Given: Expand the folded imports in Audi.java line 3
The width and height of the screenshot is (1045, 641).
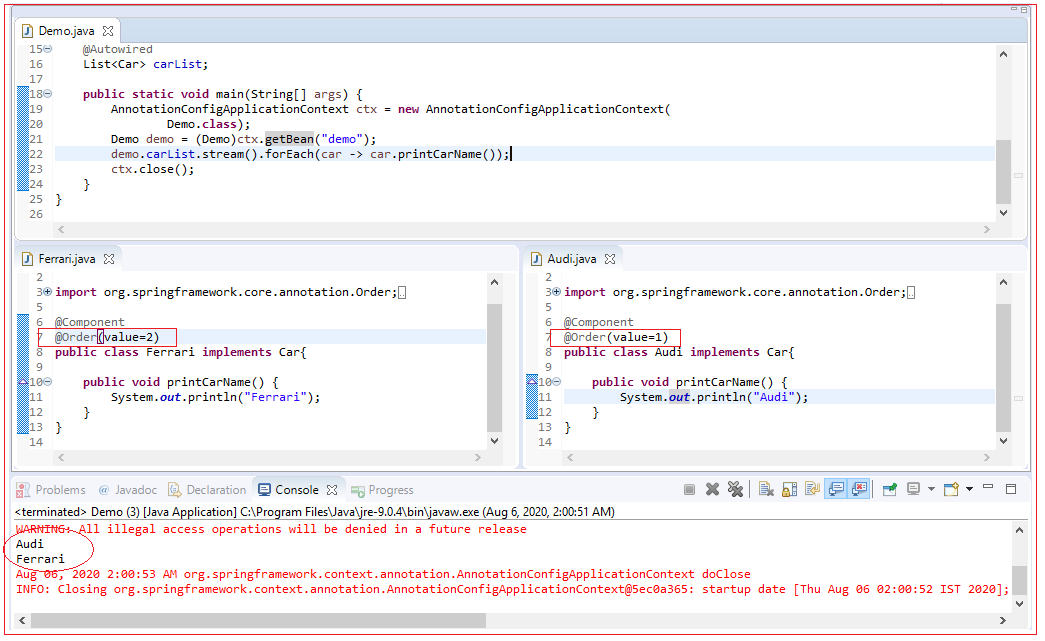Looking at the screenshot, I should tap(556, 292).
